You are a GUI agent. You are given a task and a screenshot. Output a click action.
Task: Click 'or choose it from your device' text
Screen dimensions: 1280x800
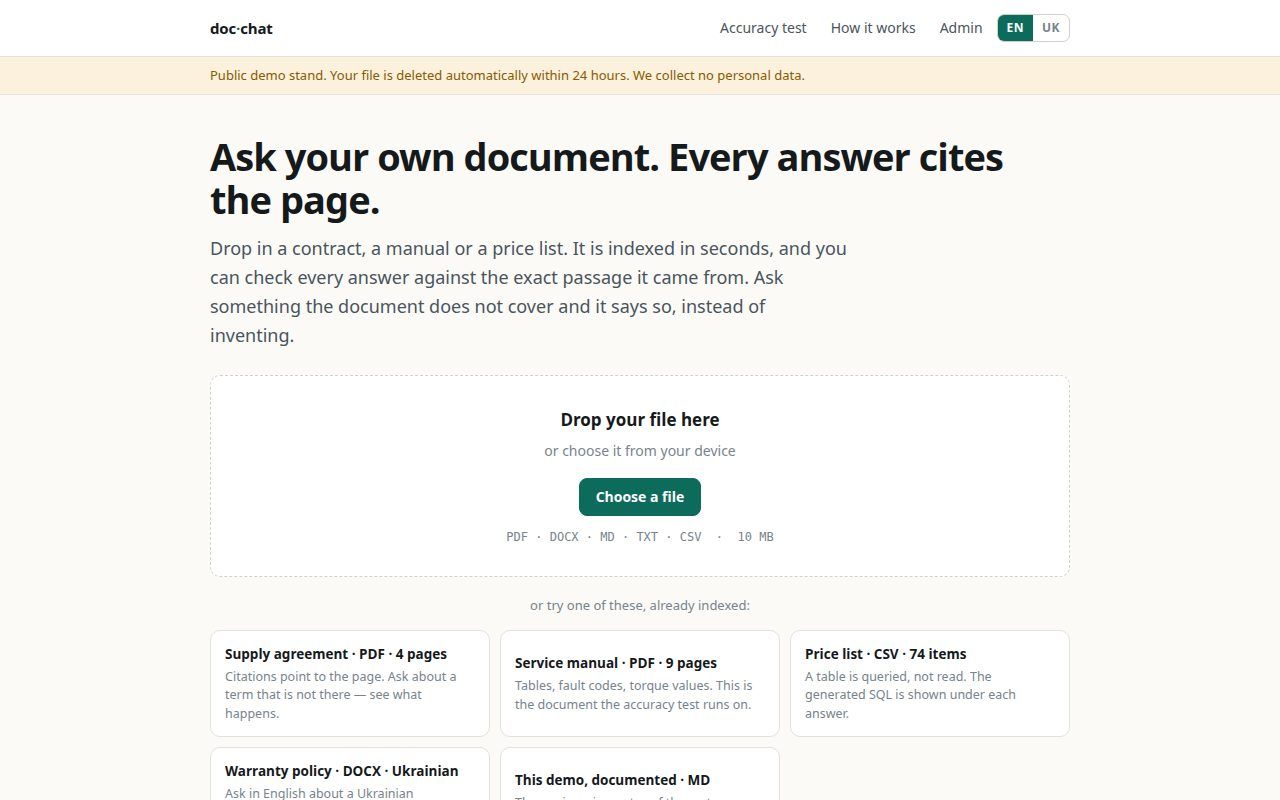[x=640, y=451]
